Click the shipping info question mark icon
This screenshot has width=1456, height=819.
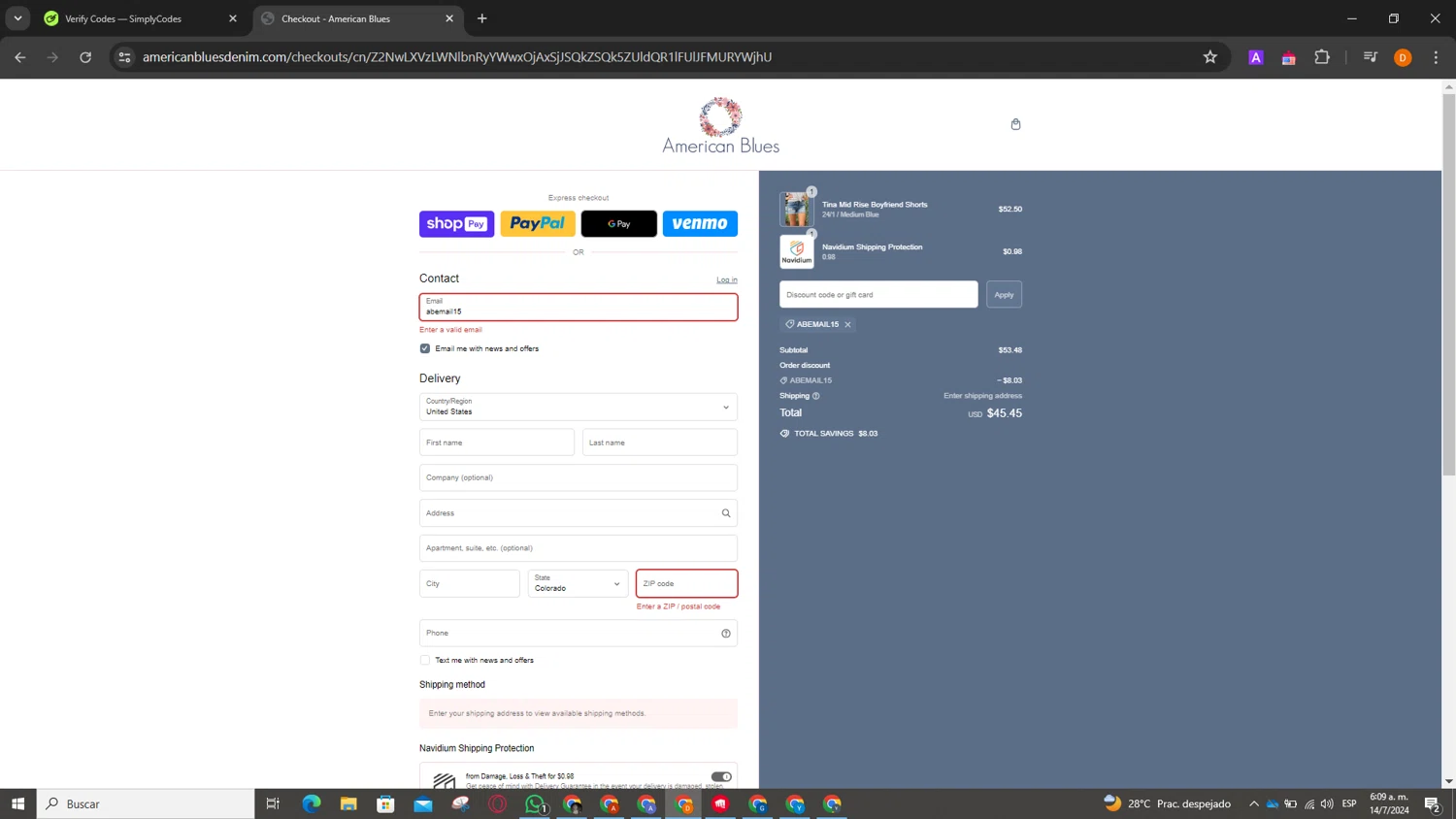816,396
